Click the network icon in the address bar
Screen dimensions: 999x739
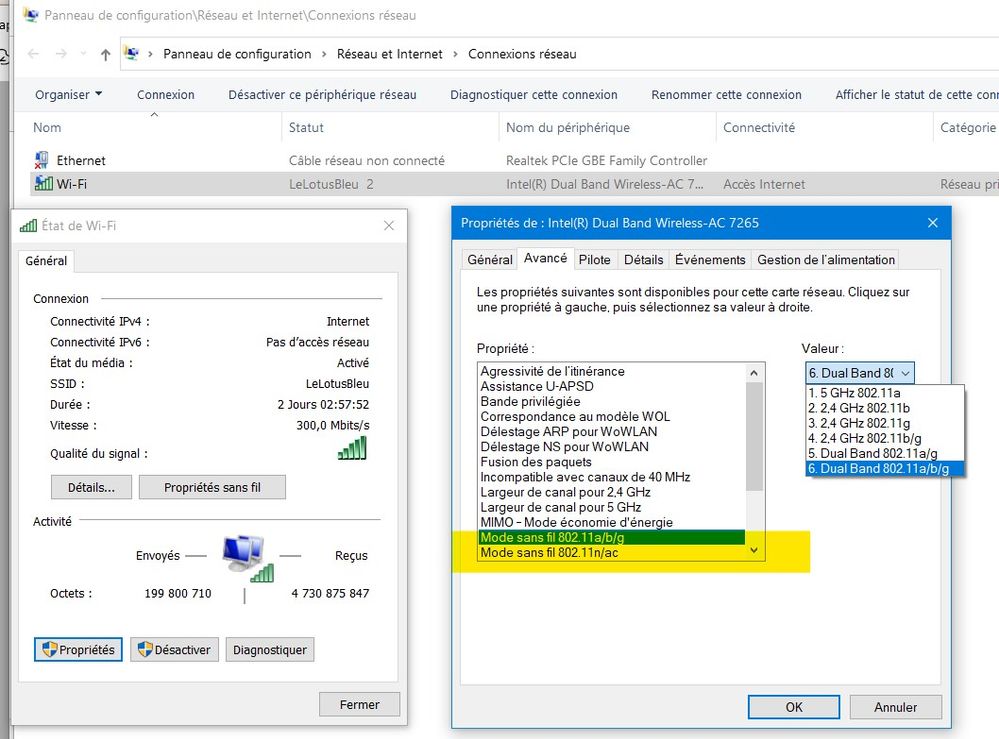pyautogui.click(x=130, y=54)
